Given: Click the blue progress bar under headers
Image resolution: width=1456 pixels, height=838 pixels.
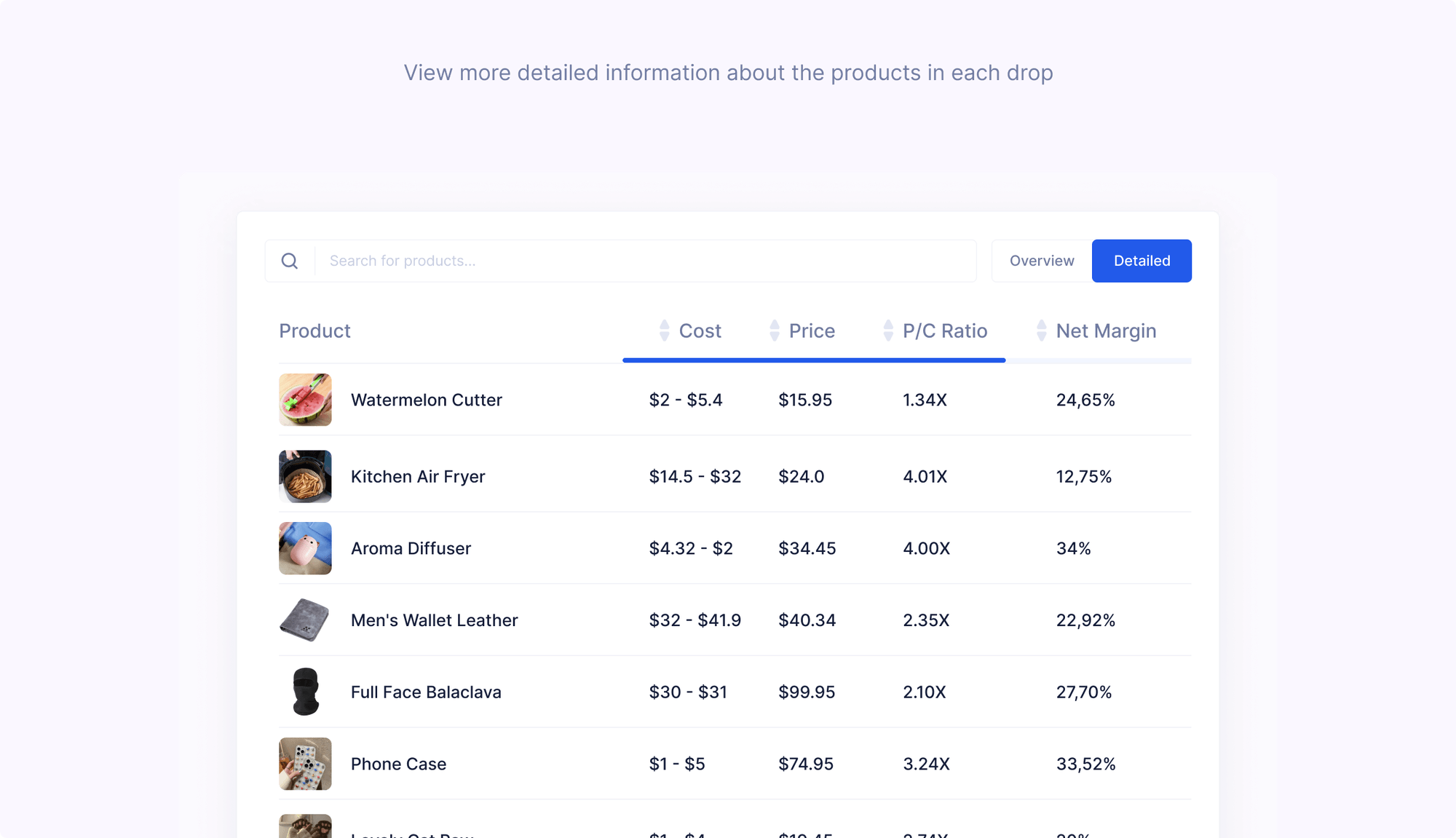Looking at the screenshot, I should pyautogui.click(x=813, y=360).
